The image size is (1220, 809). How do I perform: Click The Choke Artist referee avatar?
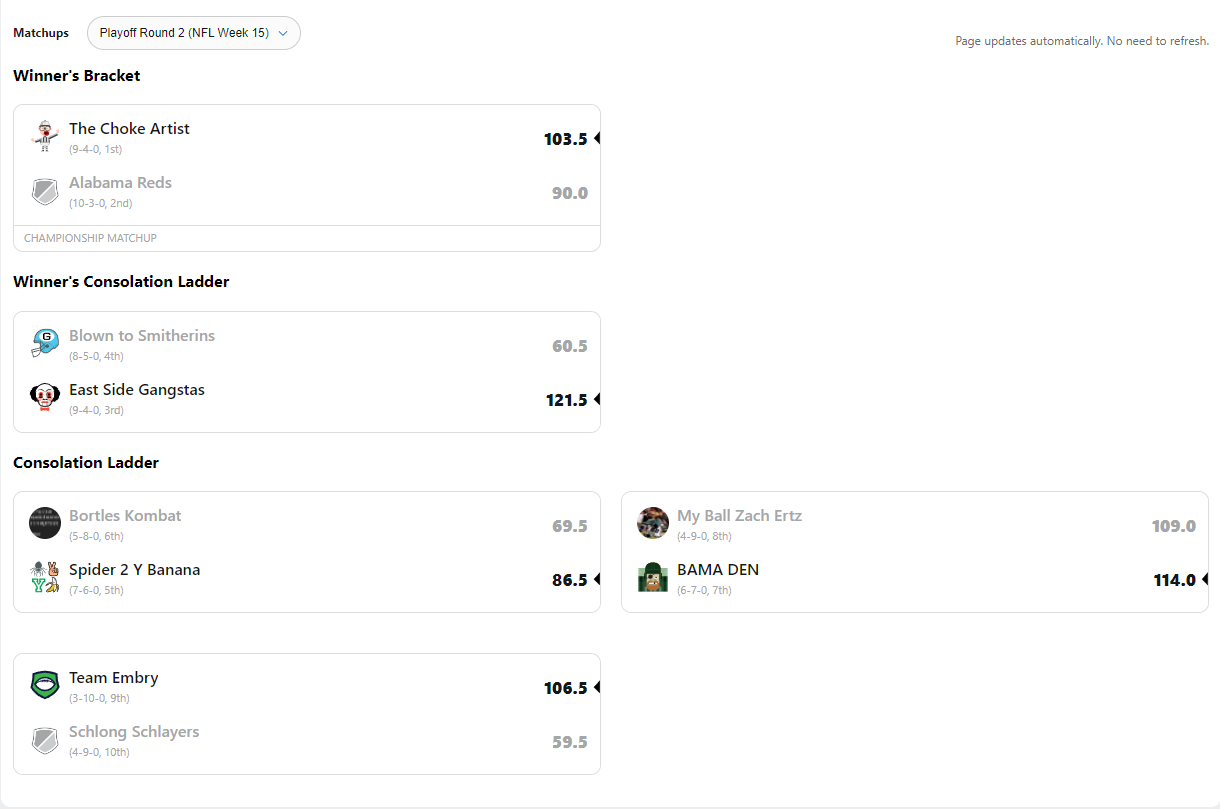click(x=45, y=137)
